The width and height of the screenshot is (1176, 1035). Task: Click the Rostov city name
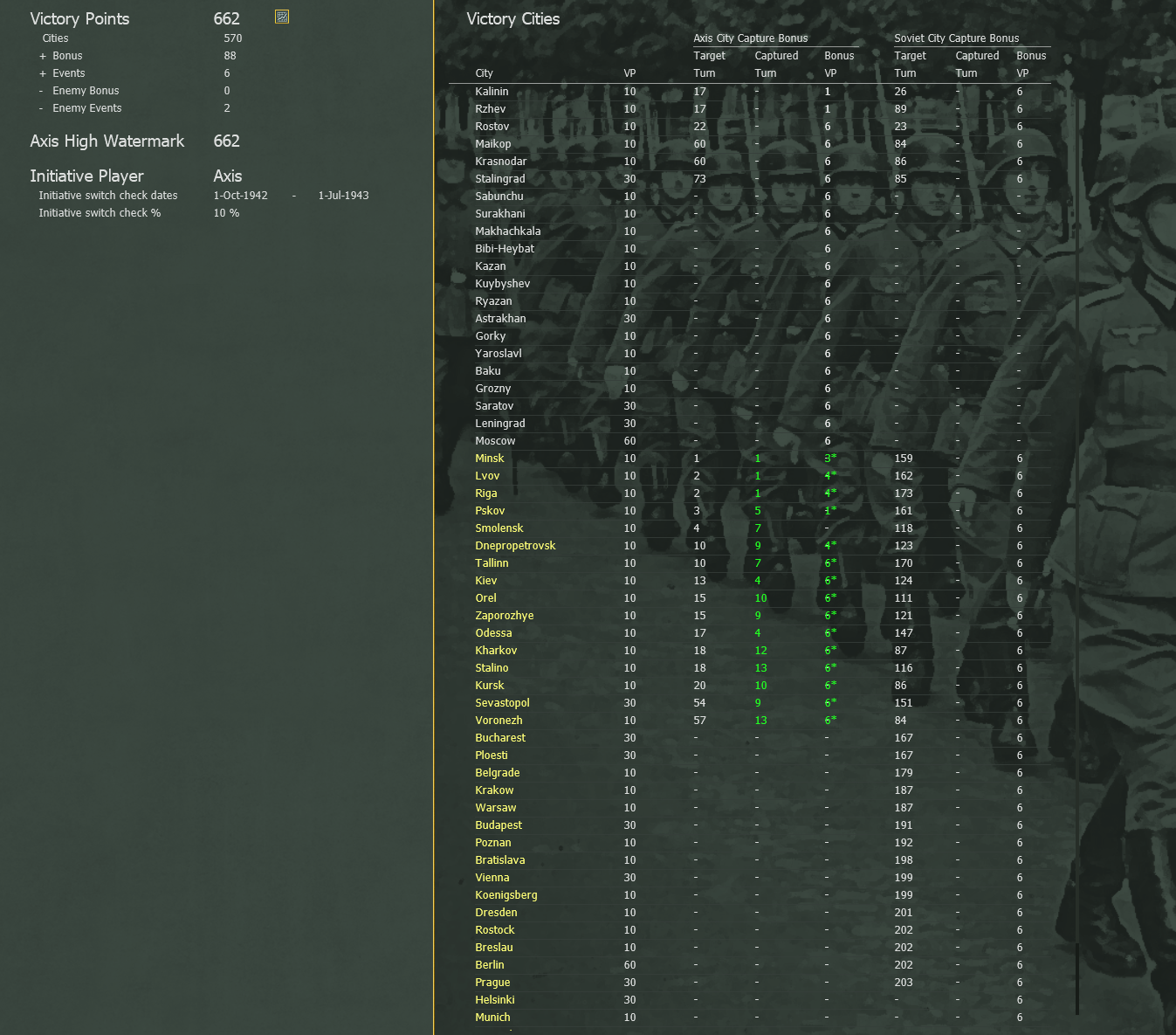click(x=492, y=127)
